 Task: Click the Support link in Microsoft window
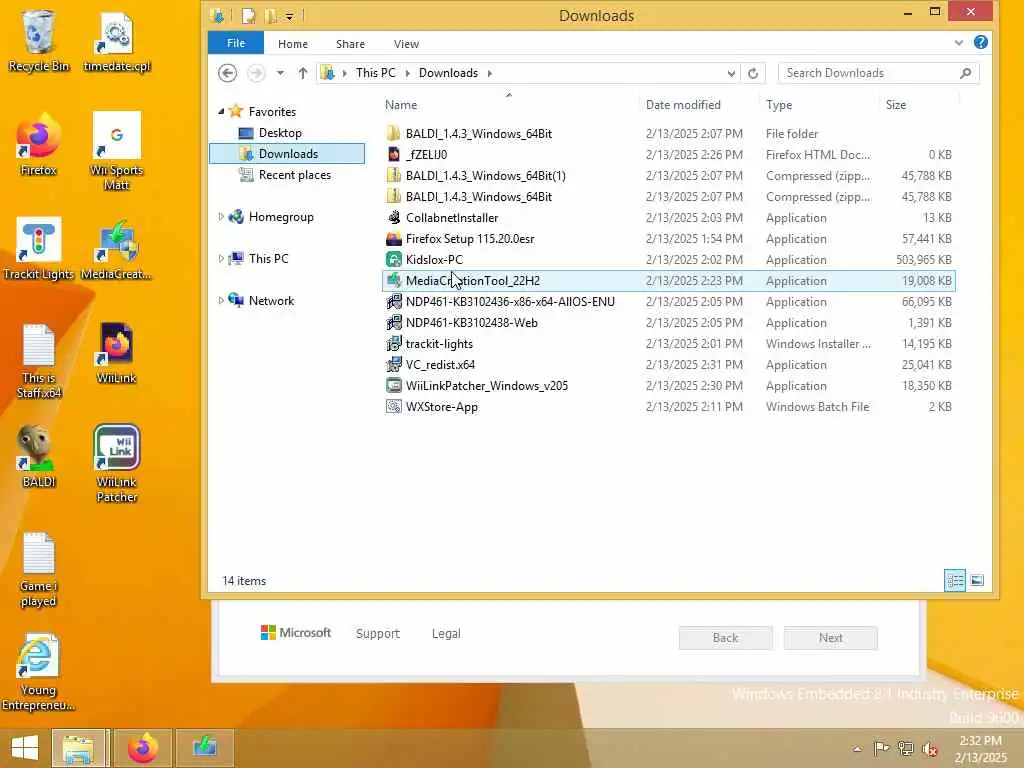pyautogui.click(x=377, y=633)
